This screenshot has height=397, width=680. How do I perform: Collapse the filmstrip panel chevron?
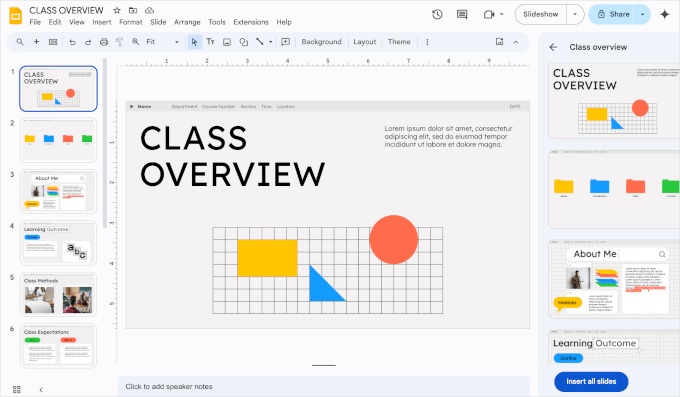click(x=41, y=390)
